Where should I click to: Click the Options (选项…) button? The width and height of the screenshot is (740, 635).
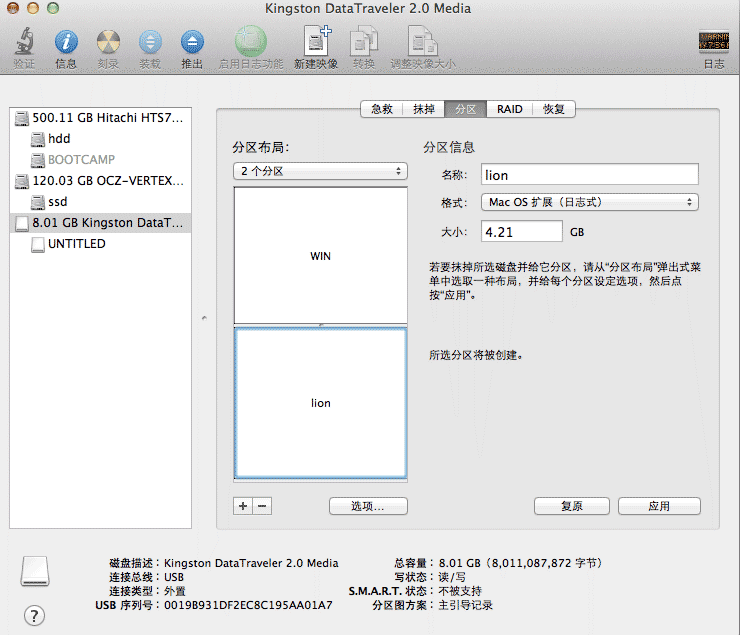[368, 506]
